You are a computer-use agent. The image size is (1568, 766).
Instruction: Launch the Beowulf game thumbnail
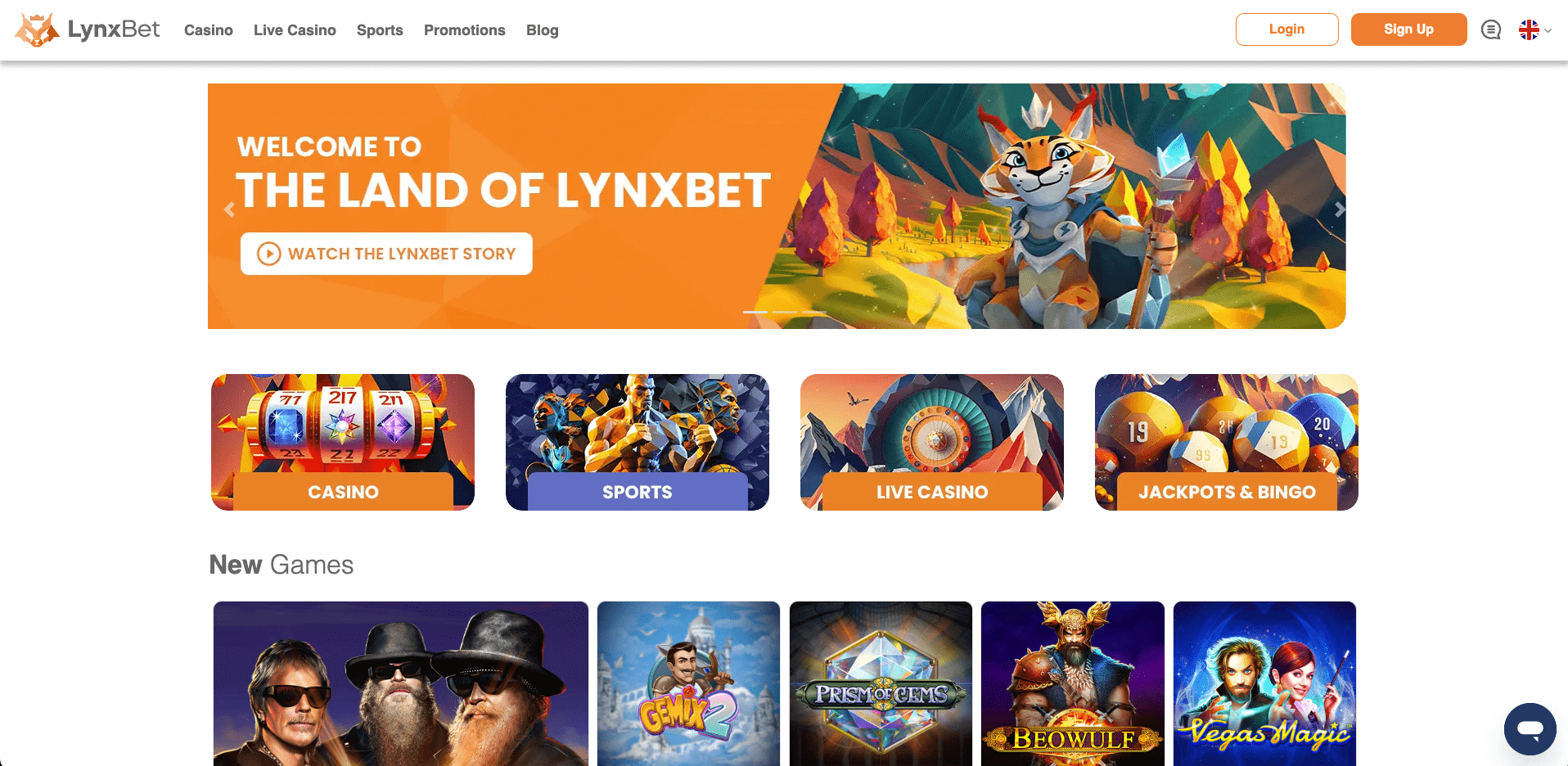click(1072, 683)
